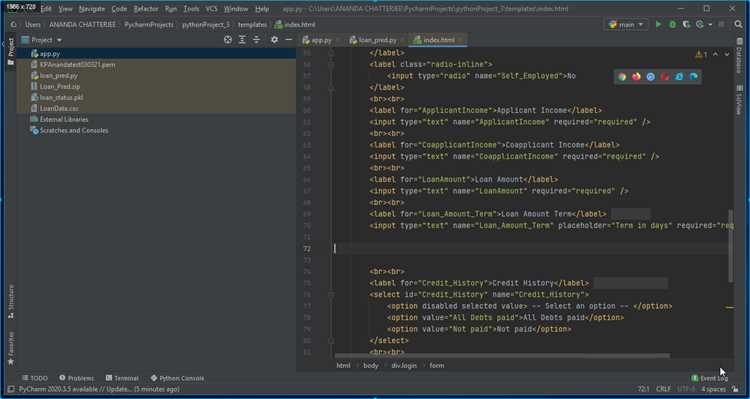Open in Chrome browser icon
Screen dimensions: 750x399
click(622, 77)
